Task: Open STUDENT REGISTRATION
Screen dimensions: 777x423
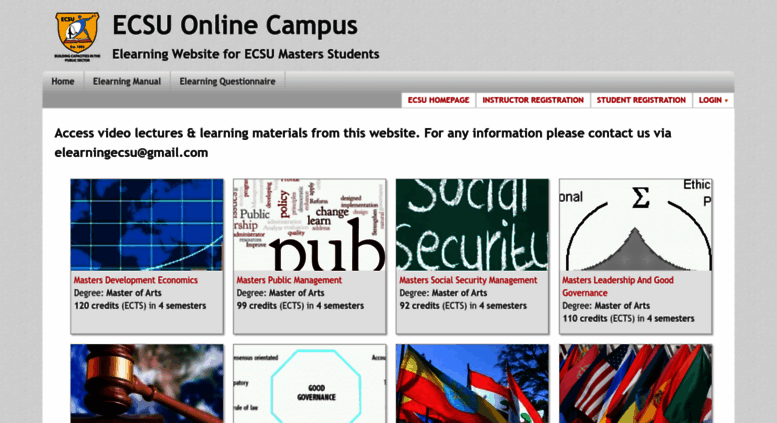Action: point(641,100)
